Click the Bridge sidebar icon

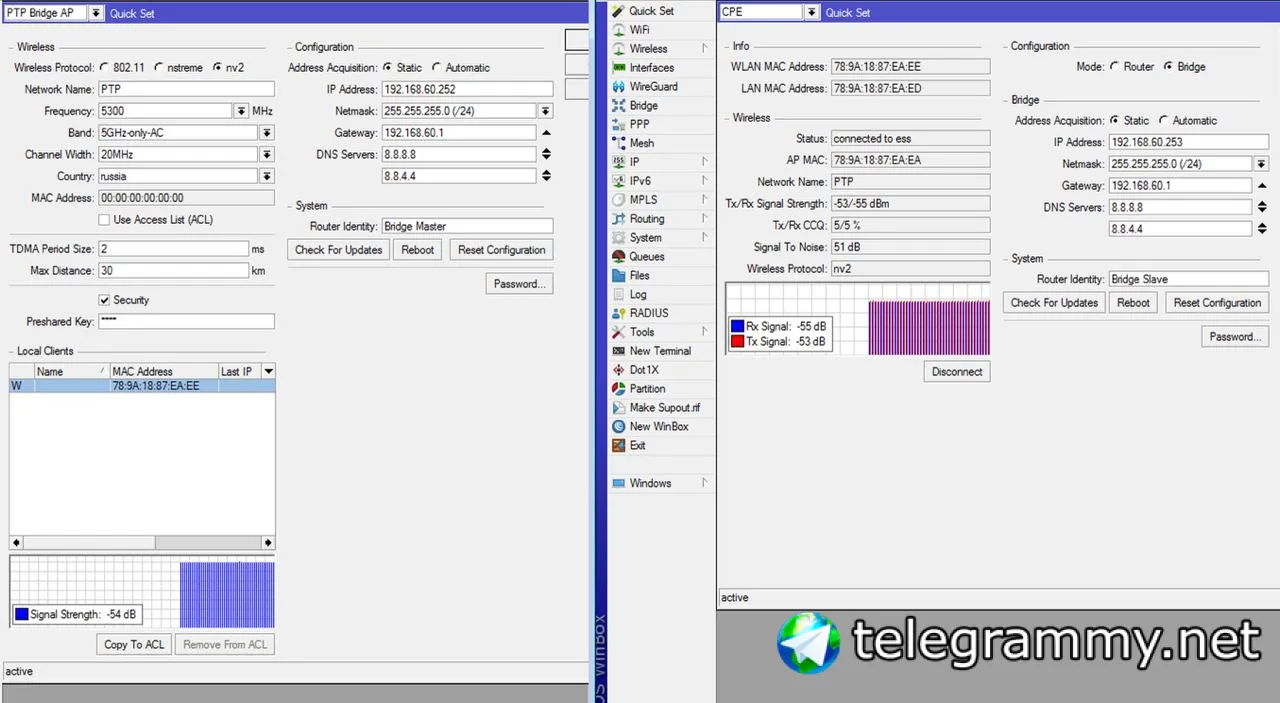click(x=619, y=106)
